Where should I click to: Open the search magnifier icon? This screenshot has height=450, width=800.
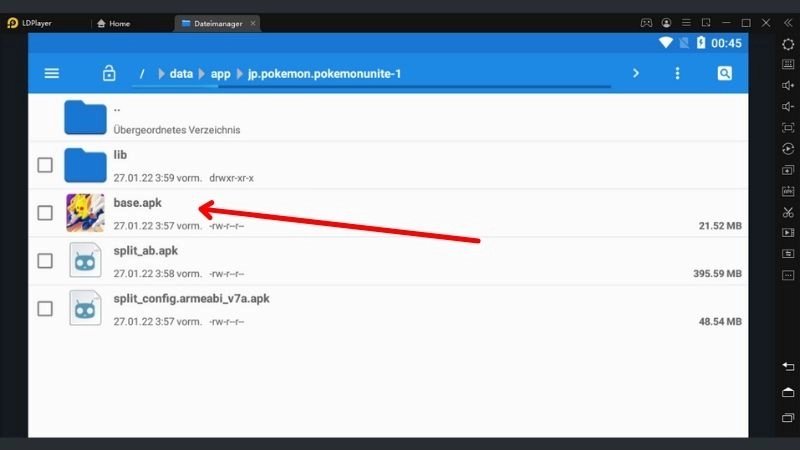tap(724, 73)
